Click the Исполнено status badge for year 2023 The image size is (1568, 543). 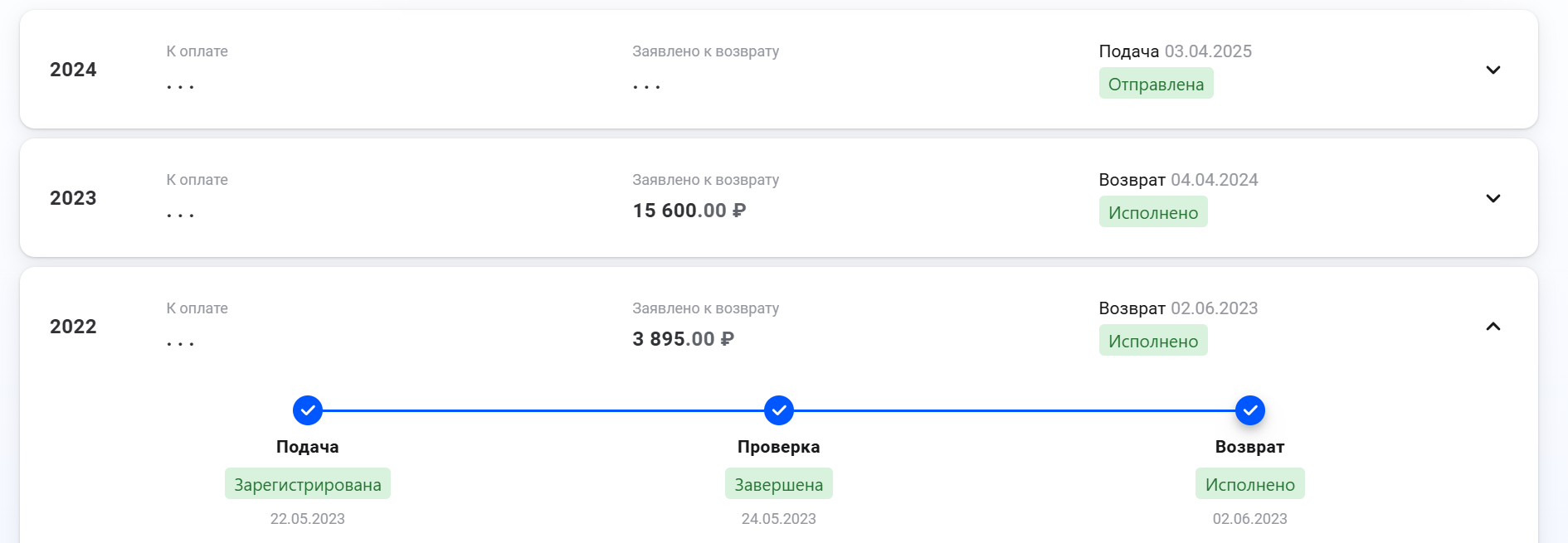(x=1153, y=211)
